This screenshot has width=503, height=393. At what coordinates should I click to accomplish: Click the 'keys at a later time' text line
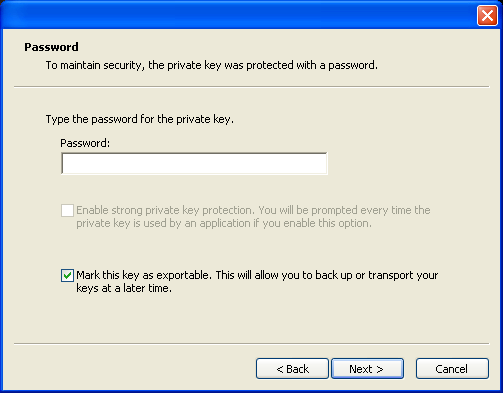[124, 288]
